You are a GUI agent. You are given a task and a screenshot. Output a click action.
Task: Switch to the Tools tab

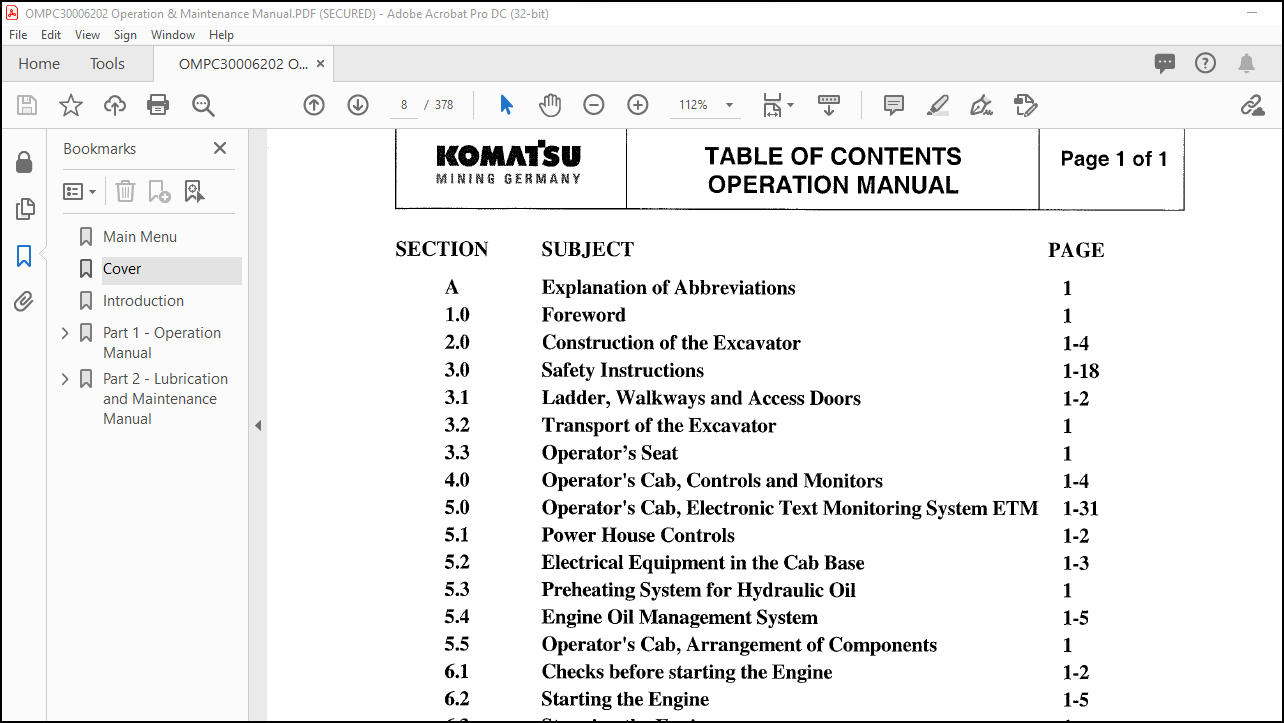coord(108,63)
